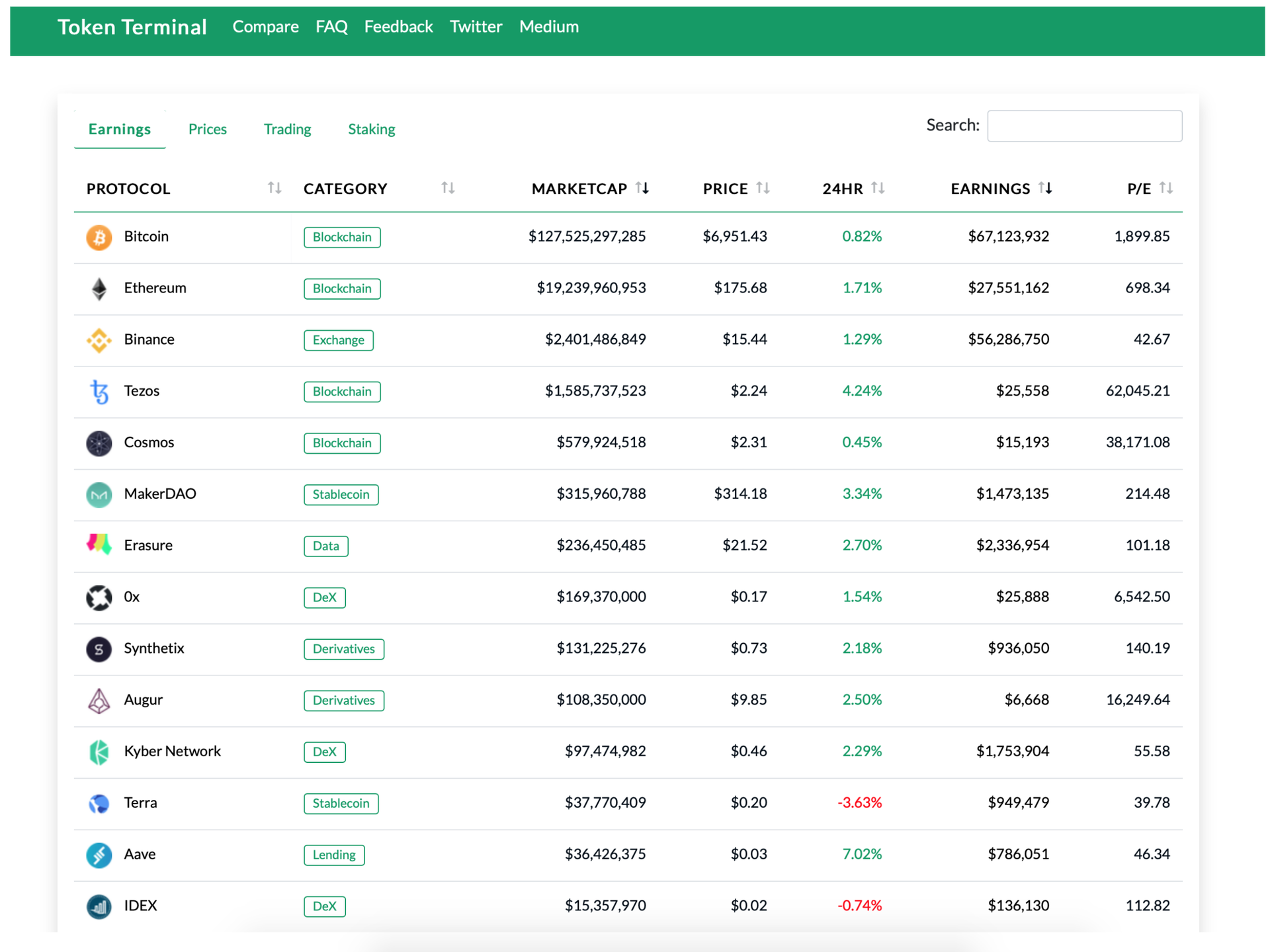Screen dimensions: 1270x952
Task: Switch to the Prices tab
Action: [207, 129]
